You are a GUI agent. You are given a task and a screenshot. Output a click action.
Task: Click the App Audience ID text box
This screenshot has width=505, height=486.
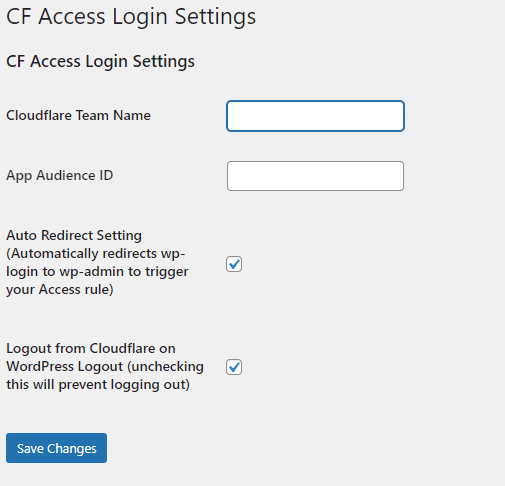pyautogui.click(x=315, y=176)
